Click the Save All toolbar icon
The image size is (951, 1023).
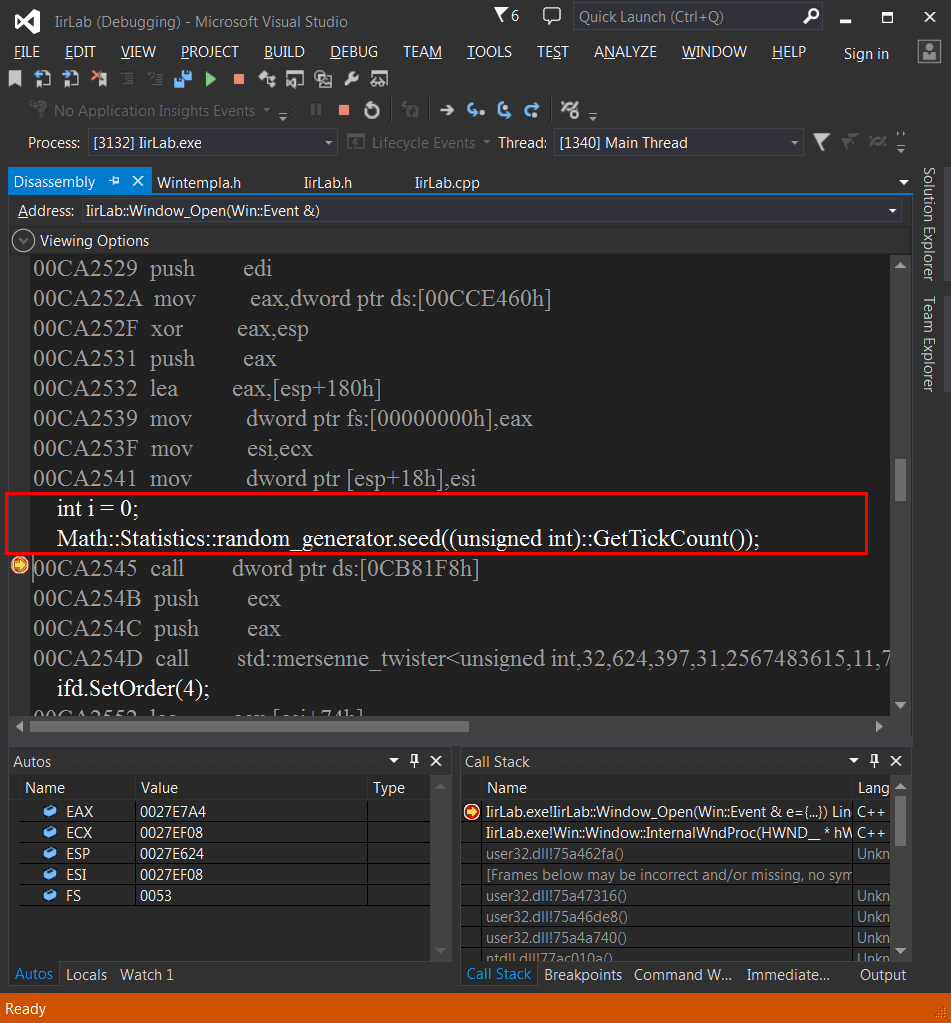click(x=183, y=79)
